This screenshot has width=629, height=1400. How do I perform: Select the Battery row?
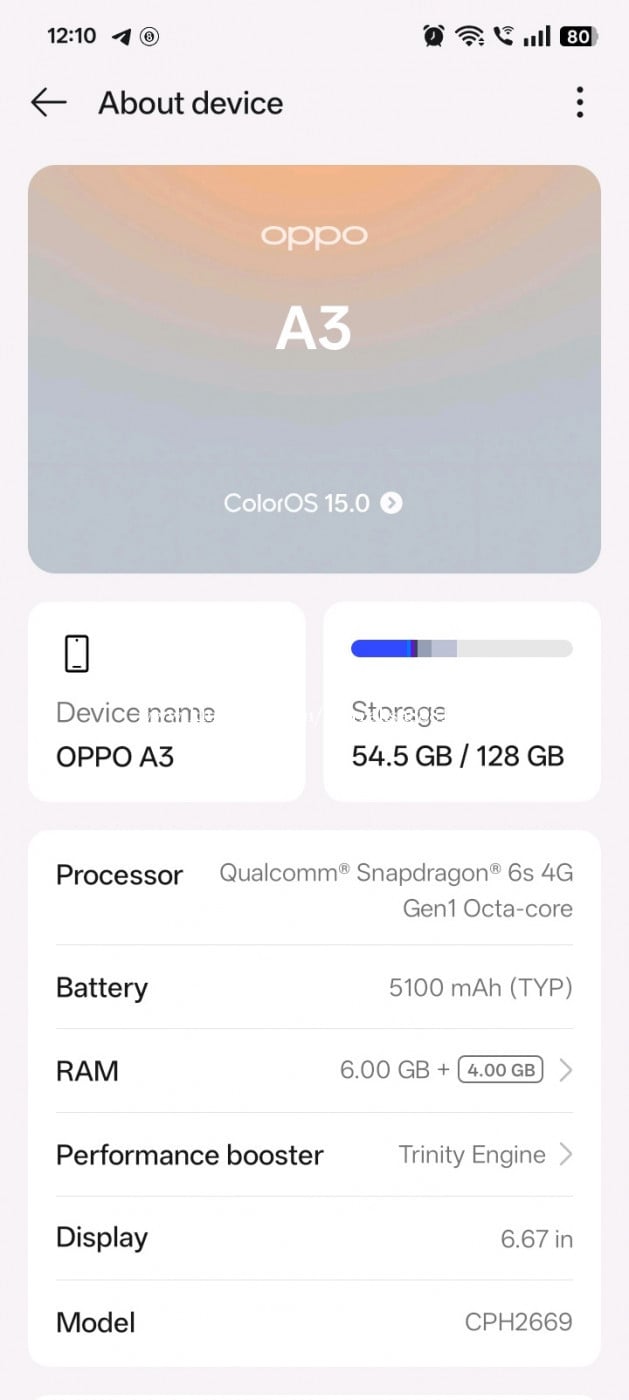click(x=314, y=988)
